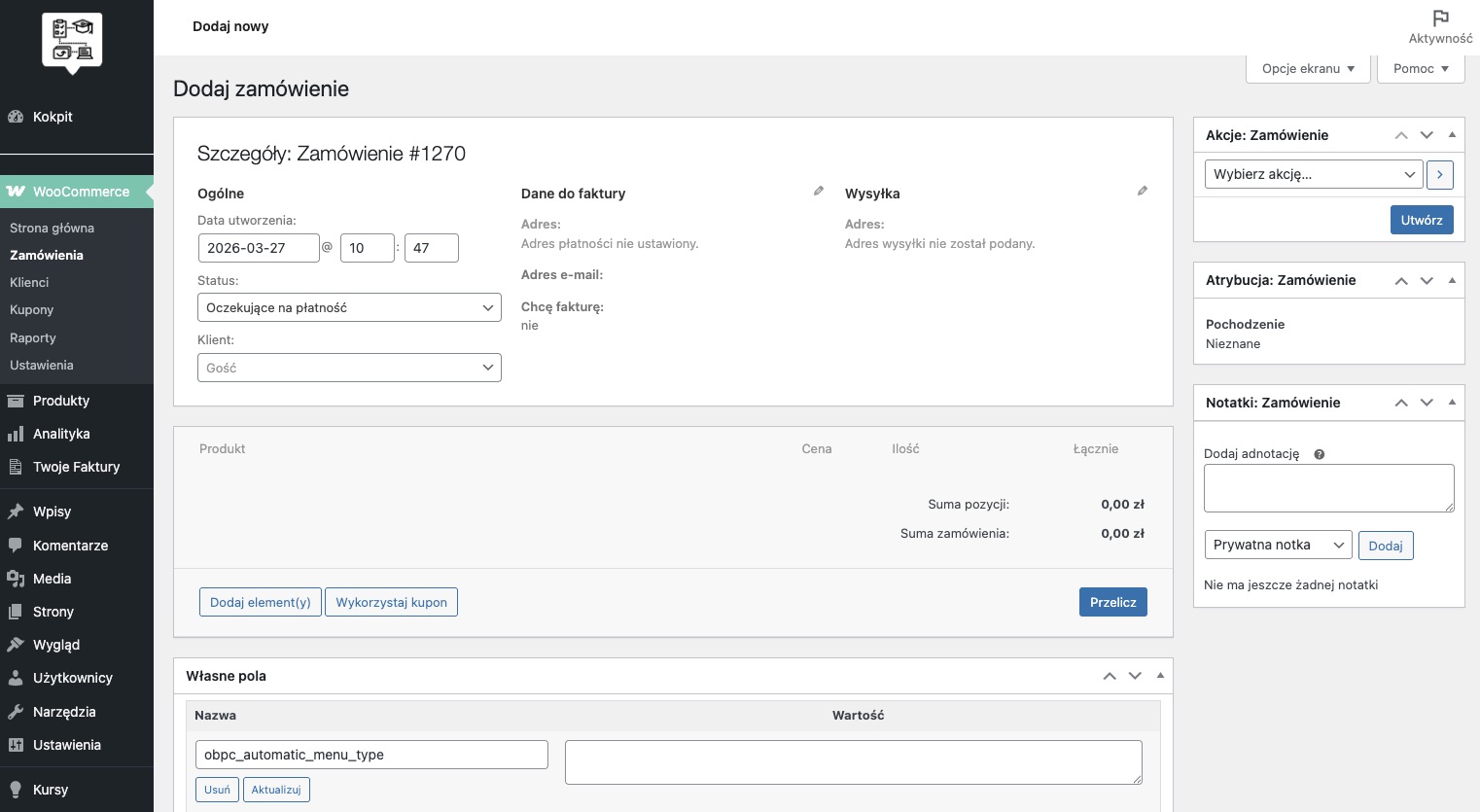Open Strony pages icon

16,612
